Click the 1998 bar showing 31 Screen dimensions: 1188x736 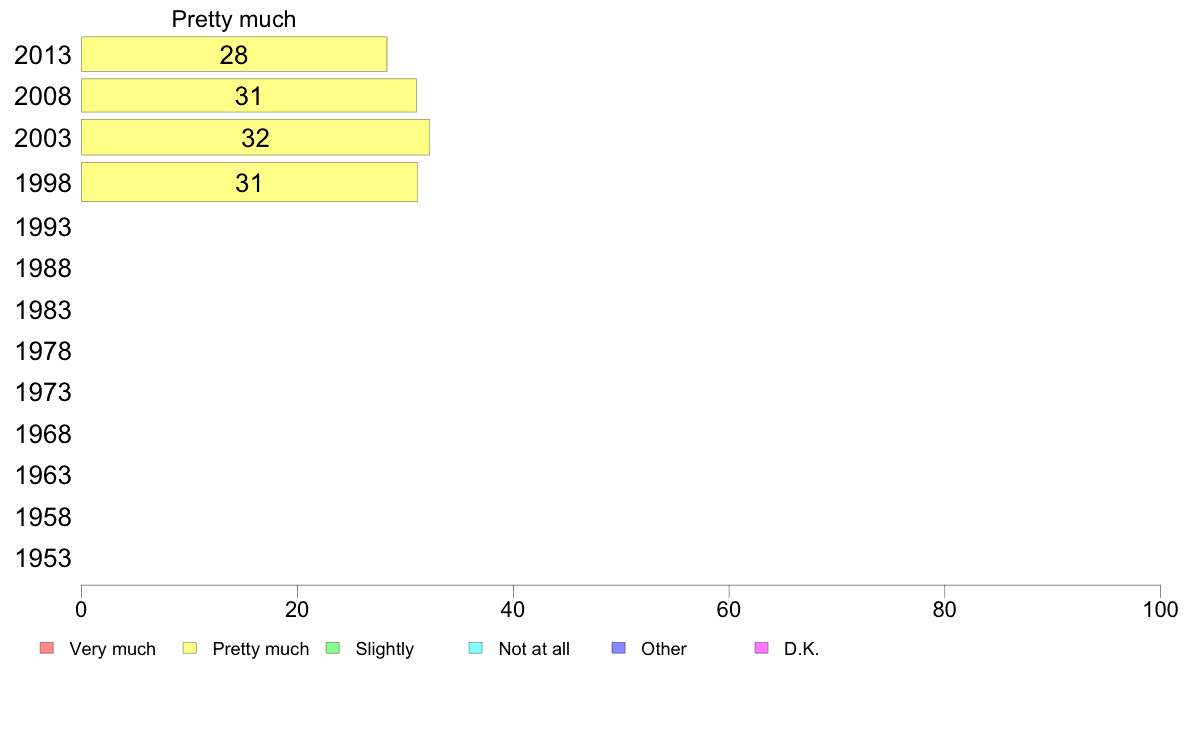pyautogui.click(x=249, y=182)
